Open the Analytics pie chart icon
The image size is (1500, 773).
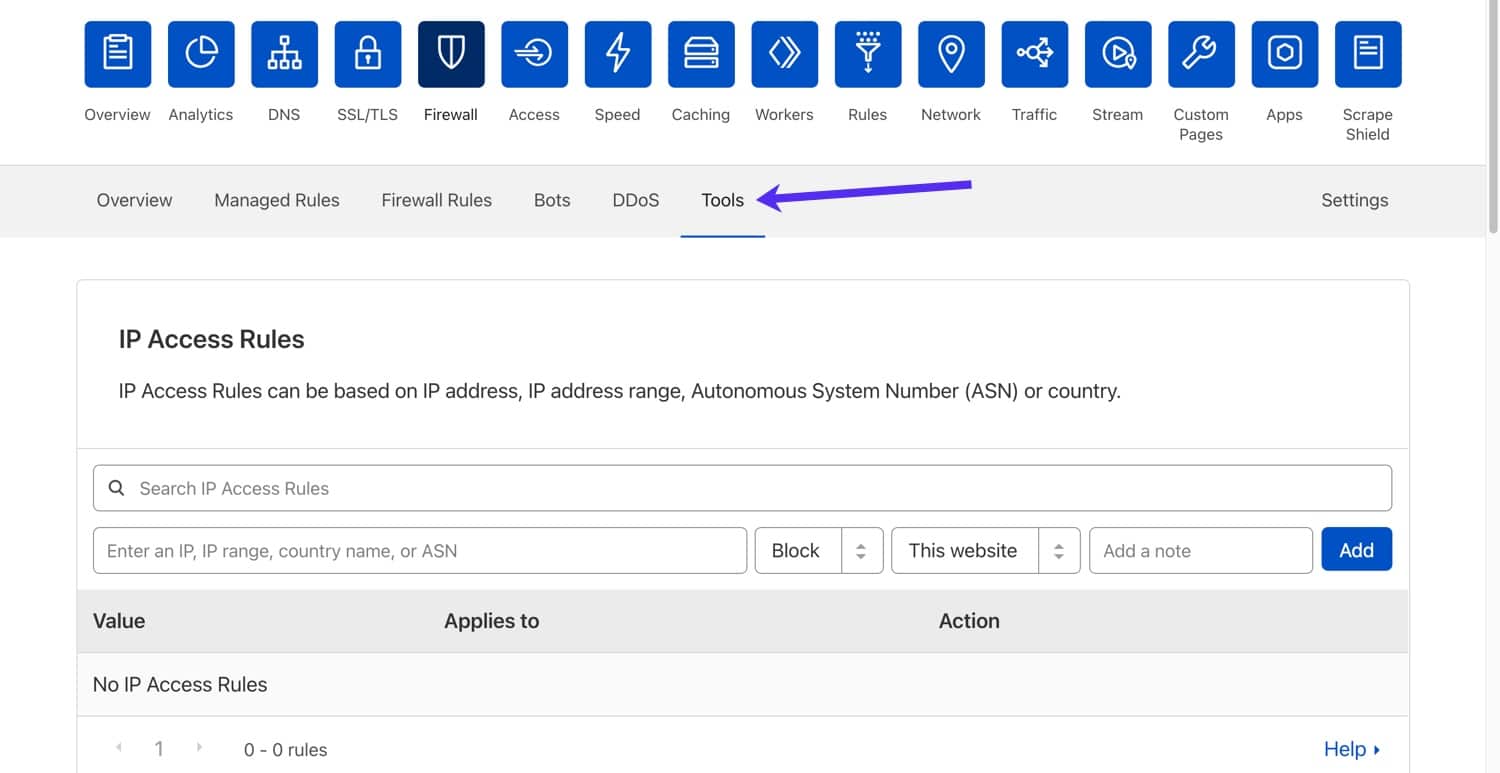pos(201,54)
